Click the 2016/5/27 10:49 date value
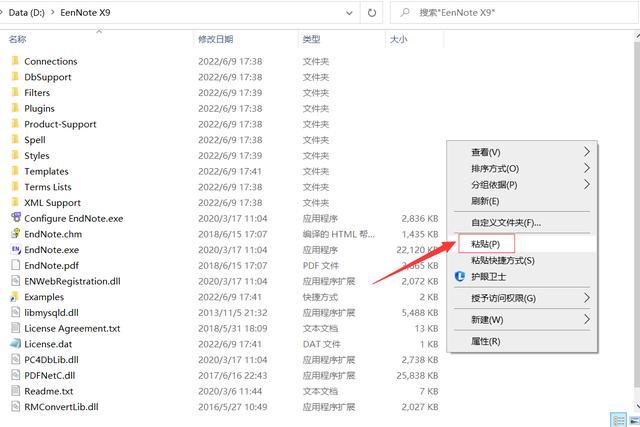Image resolution: width=640 pixels, height=427 pixels. (233, 407)
